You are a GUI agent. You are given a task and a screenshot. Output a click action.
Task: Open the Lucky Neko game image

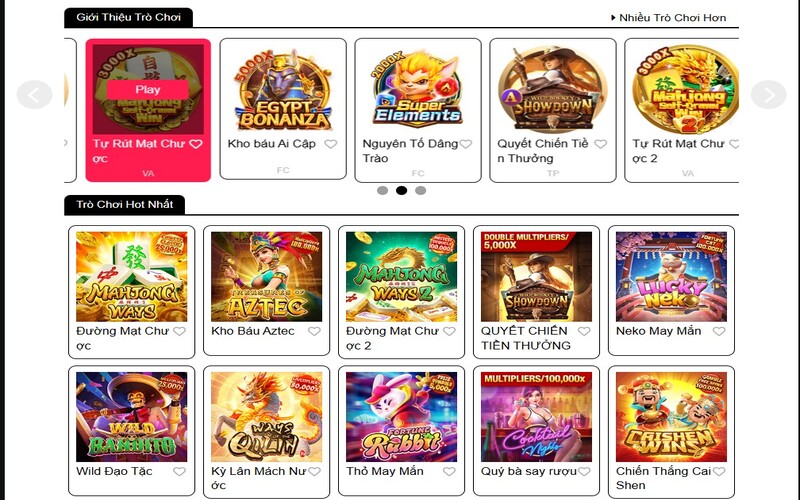(x=671, y=277)
